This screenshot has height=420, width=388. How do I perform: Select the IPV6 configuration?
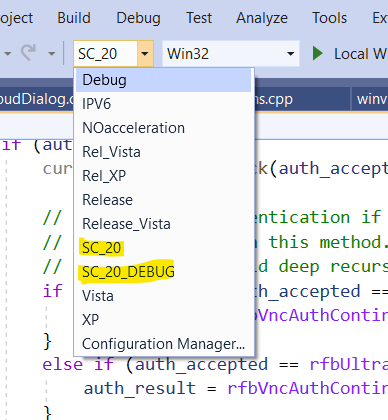pyautogui.click(x=163, y=104)
